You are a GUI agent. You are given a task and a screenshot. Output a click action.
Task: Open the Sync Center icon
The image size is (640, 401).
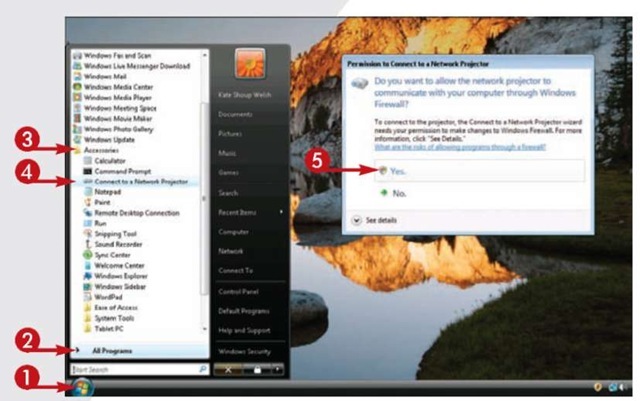[87, 255]
